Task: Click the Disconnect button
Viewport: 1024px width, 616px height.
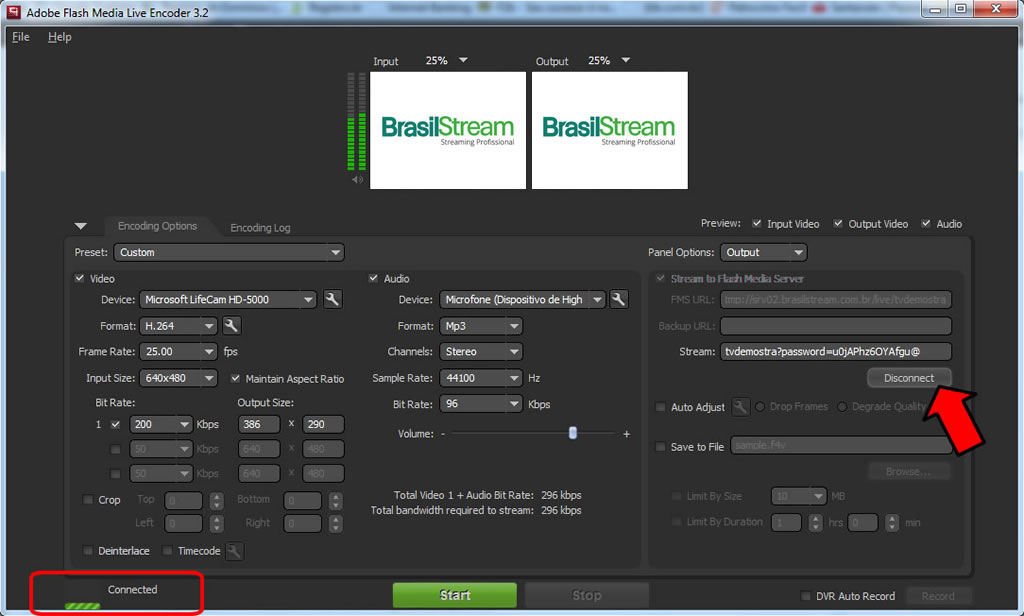Action: [908, 378]
